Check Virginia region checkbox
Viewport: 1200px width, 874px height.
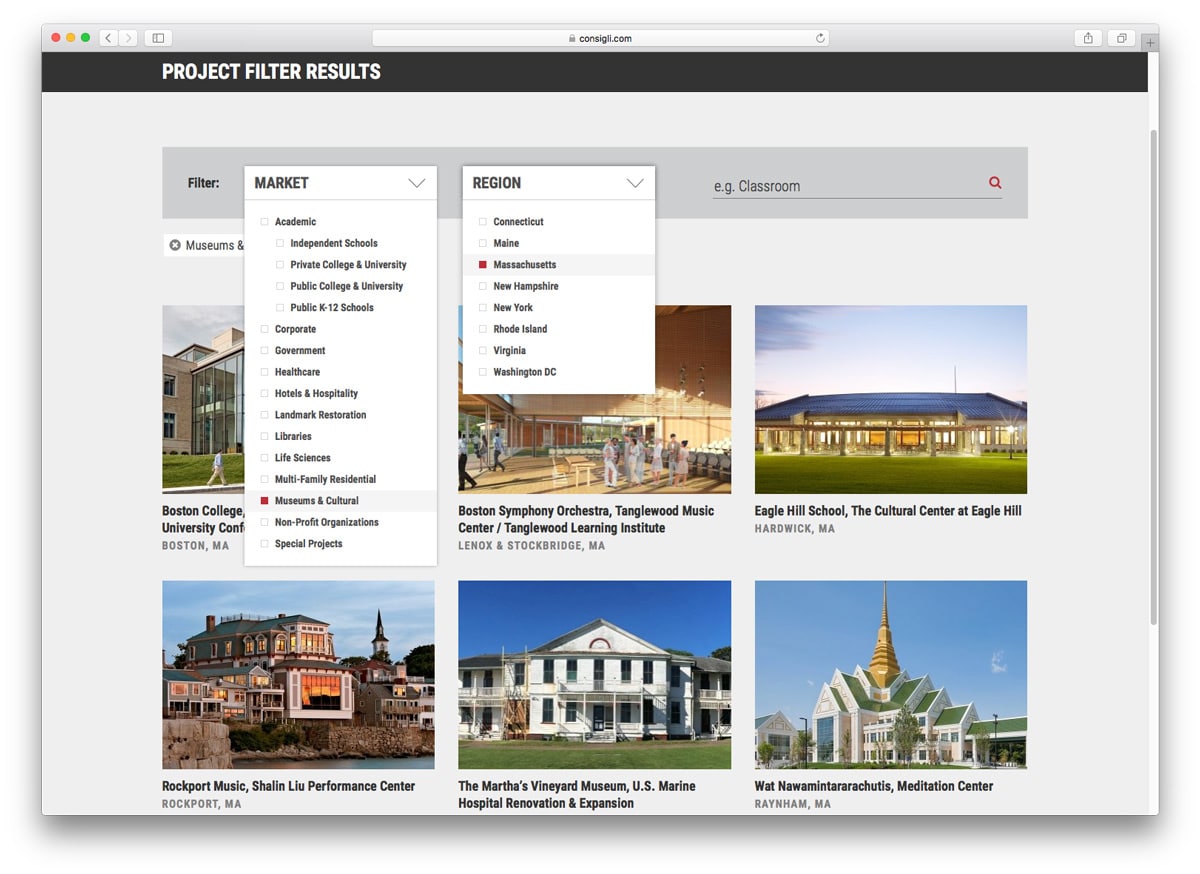coord(483,351)
